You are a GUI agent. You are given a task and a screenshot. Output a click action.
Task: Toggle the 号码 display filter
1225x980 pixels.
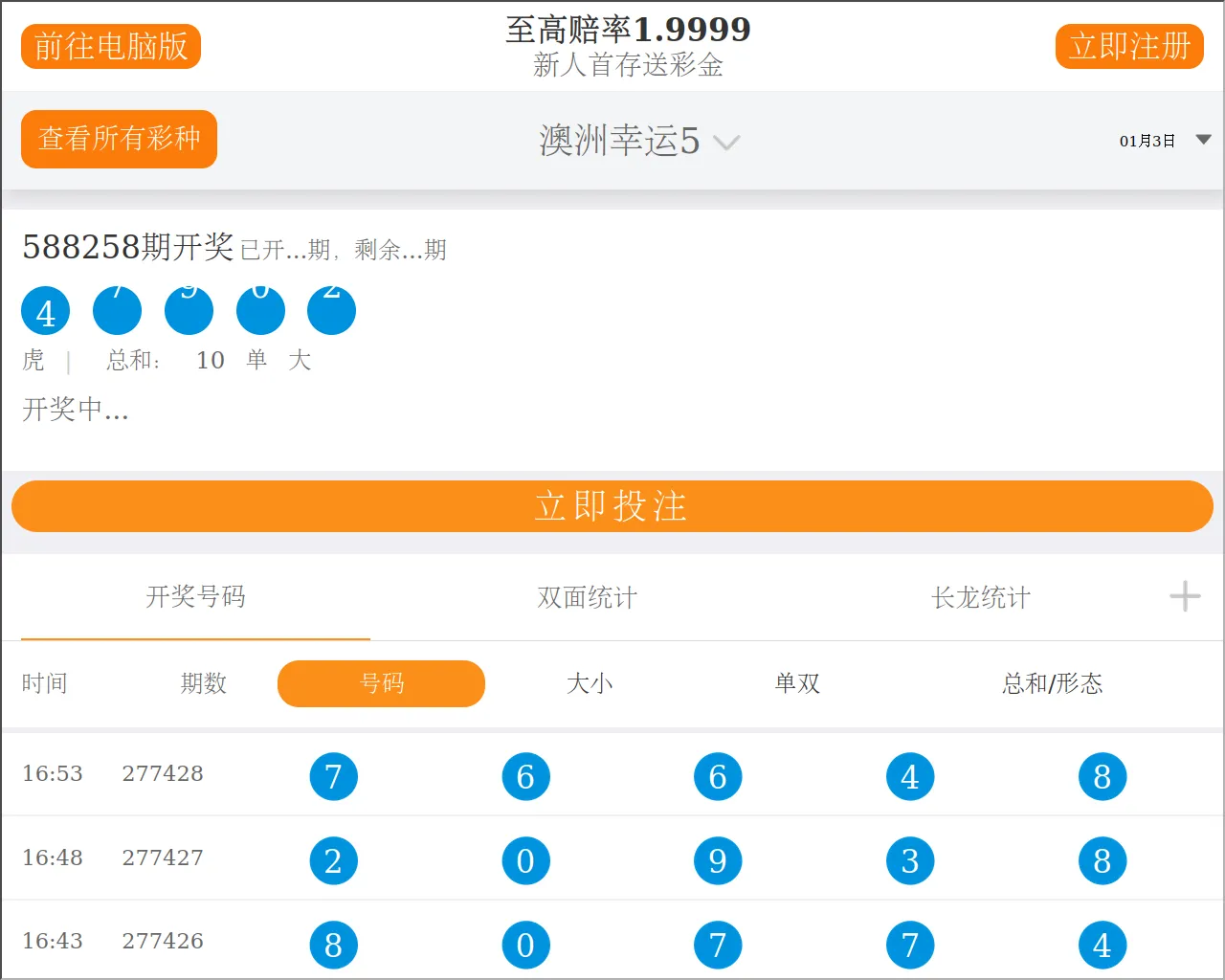[381, 683]
